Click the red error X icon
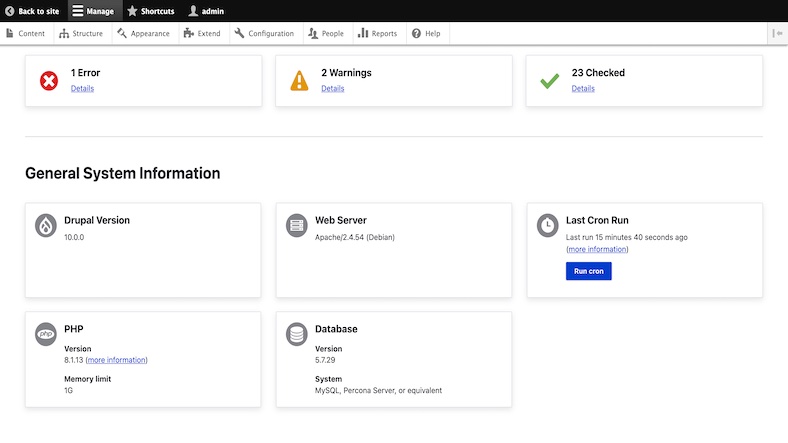788x443 pixels. click(x=49, y=80)
